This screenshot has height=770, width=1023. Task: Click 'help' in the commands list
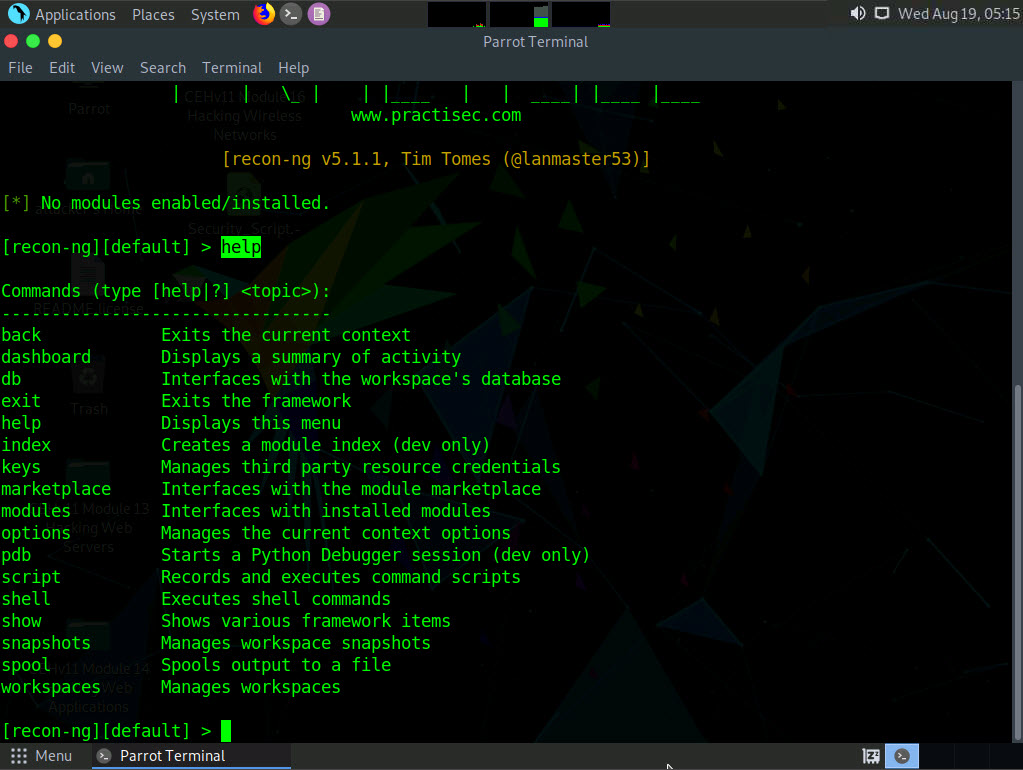pyautogui.click(x=21, y=424)
